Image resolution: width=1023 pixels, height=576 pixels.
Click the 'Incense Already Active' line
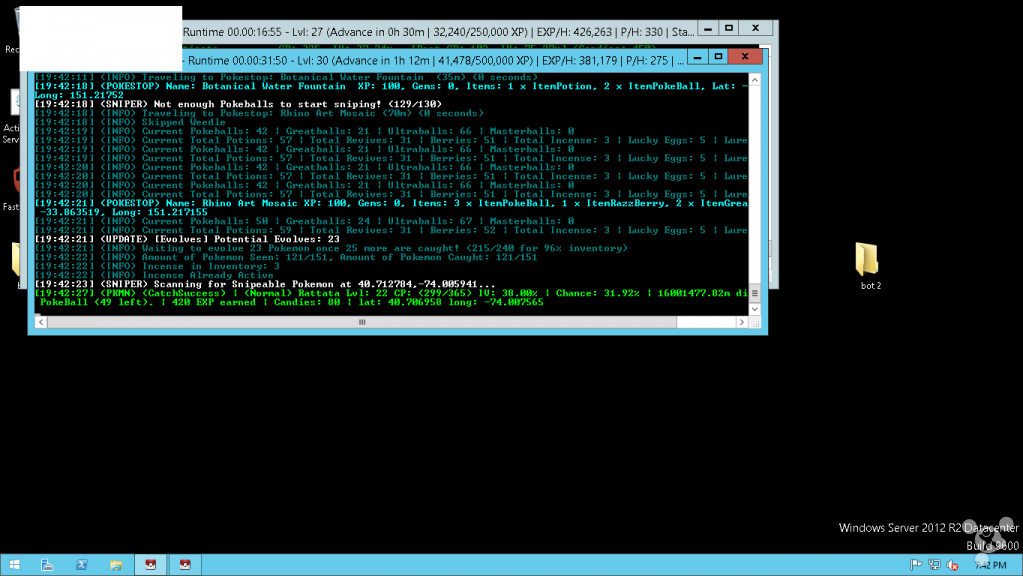click(x=153, y=275)
